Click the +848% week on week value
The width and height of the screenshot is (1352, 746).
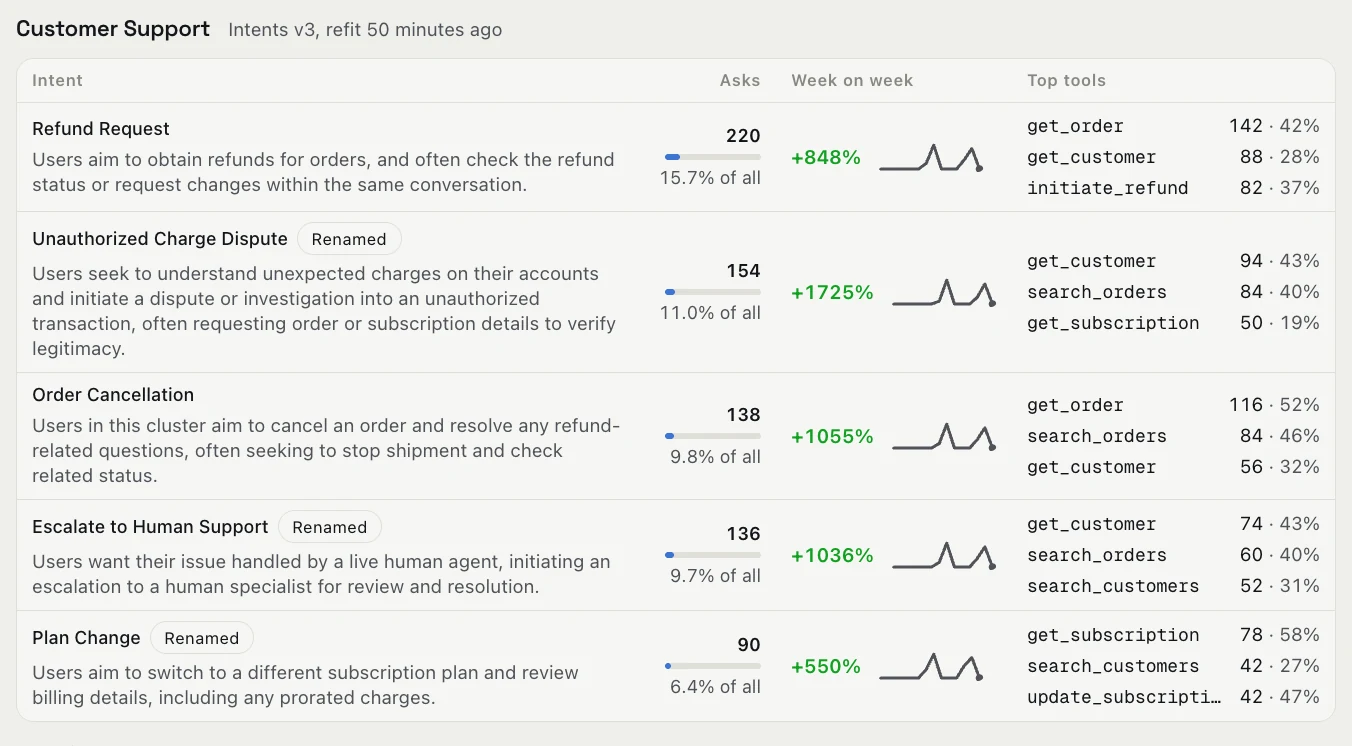pos(826,157)
